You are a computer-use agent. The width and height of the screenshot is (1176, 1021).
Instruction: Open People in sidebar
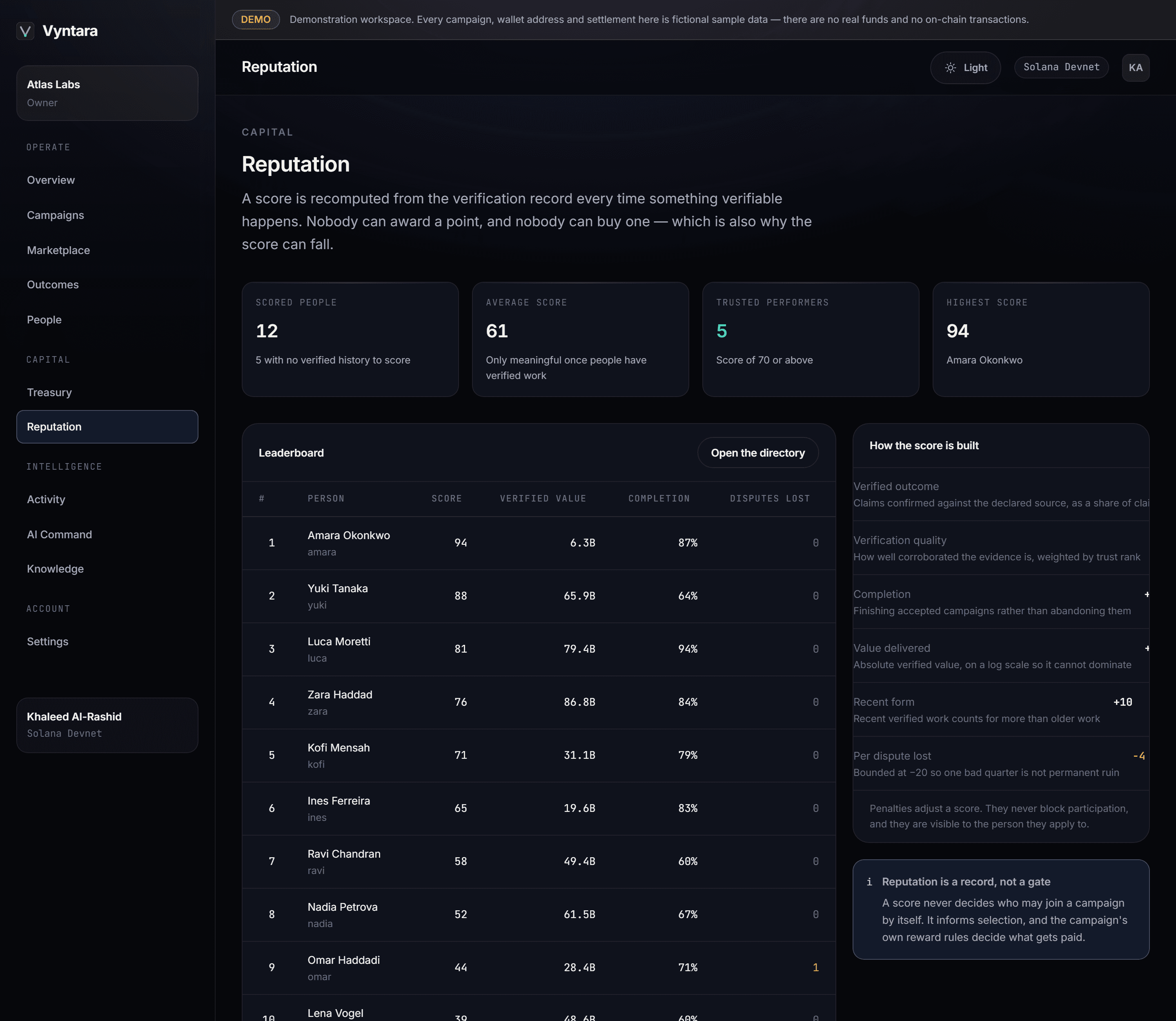pos(107,320)
